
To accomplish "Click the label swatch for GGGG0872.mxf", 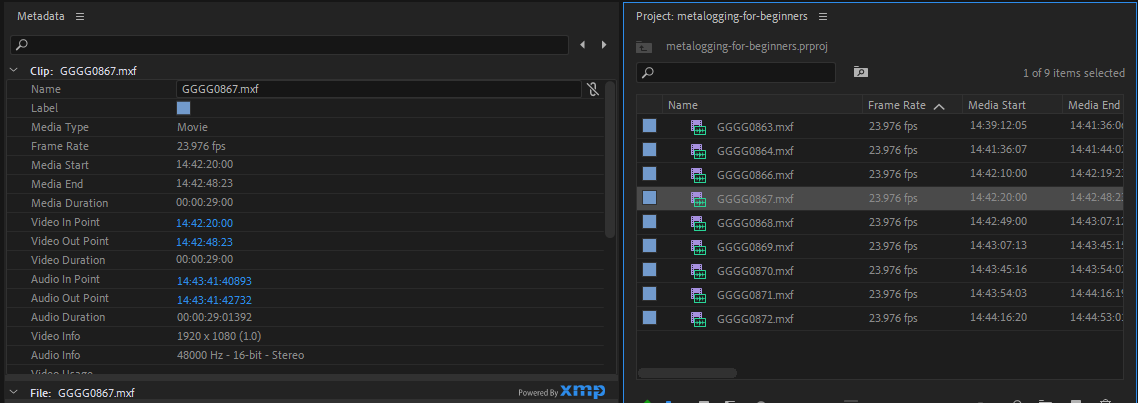I will pos(650,318).
